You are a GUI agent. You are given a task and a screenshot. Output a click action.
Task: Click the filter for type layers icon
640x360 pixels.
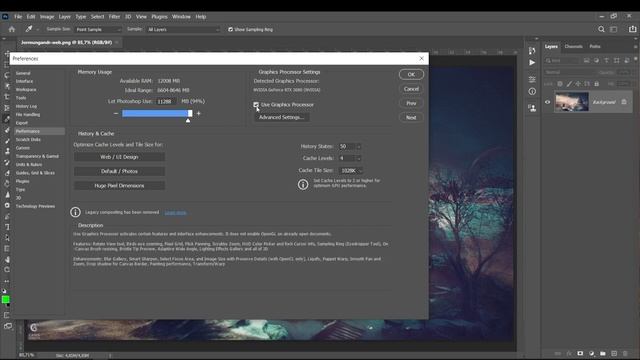pos(607,60)
